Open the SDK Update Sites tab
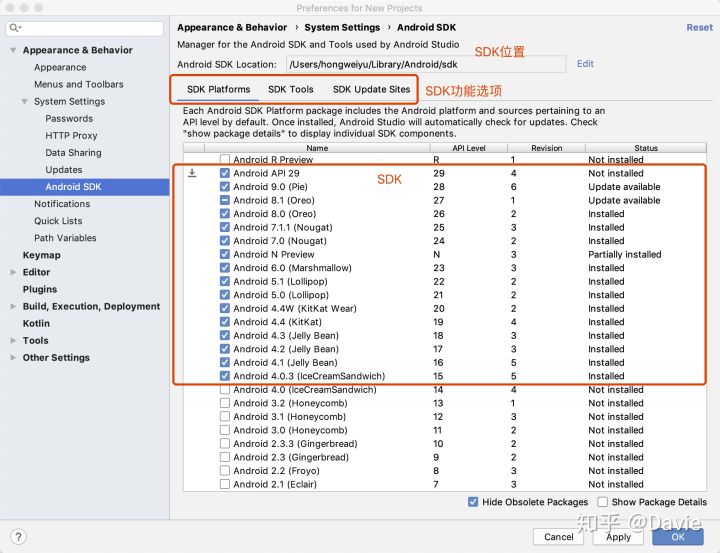Image resolution: width=720 pixels, height=553 pixels. 371,89
